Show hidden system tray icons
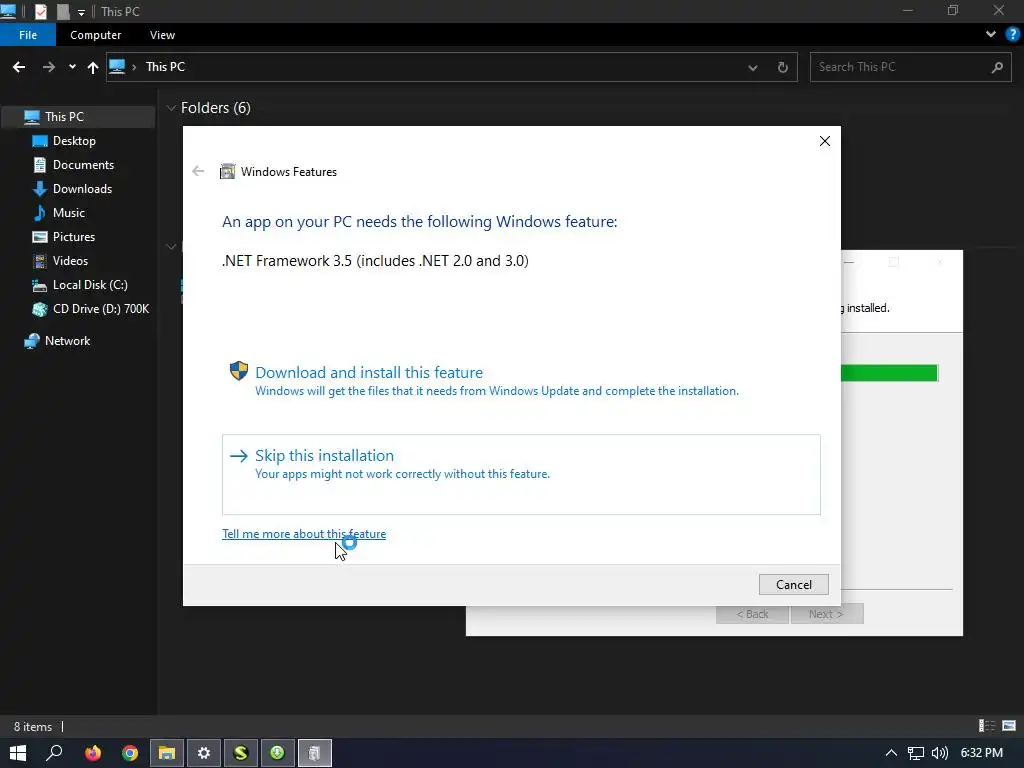The width and height of the screenshot is (1024, 768). pos(891,753)
